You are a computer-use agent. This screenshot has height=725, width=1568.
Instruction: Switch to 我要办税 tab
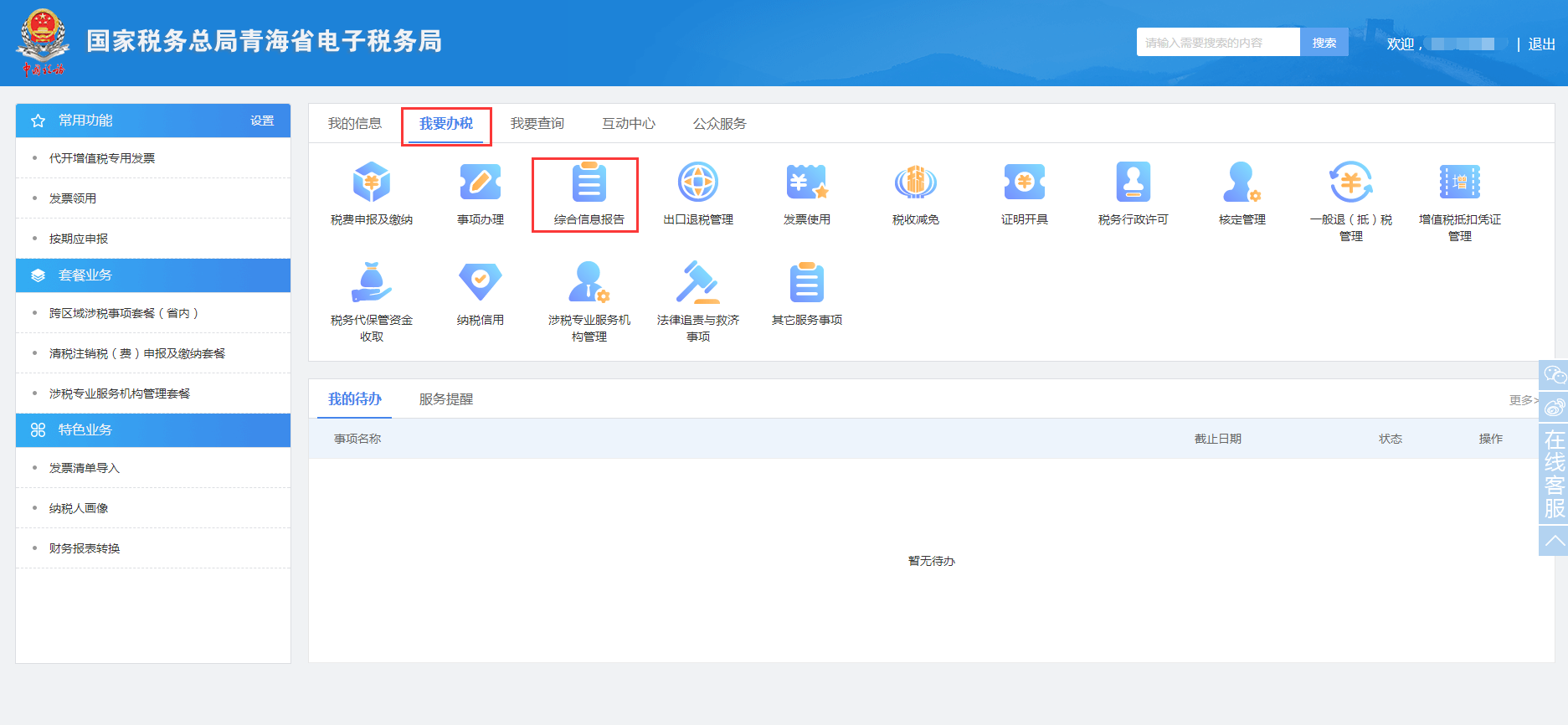coord(446,123)
